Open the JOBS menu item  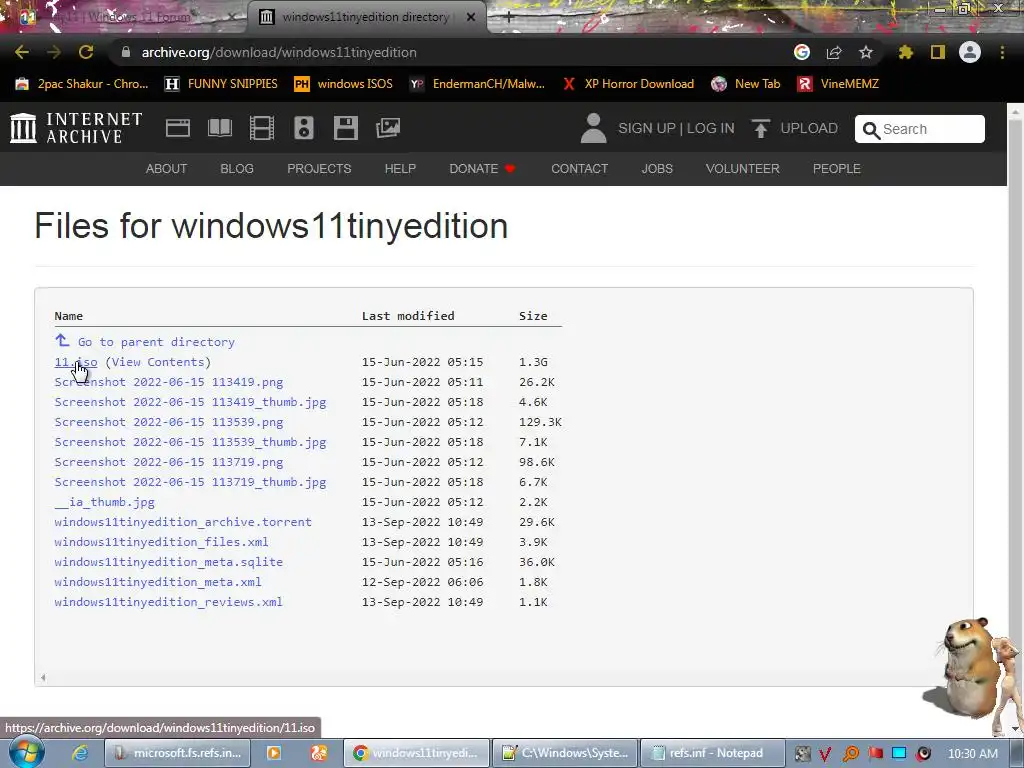[657, 168]
